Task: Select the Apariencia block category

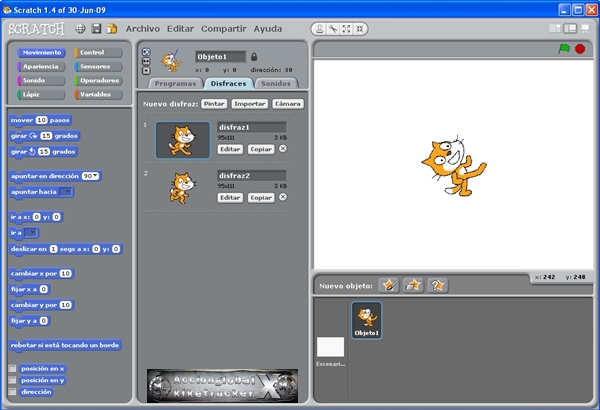Action: tap(41, 66)
